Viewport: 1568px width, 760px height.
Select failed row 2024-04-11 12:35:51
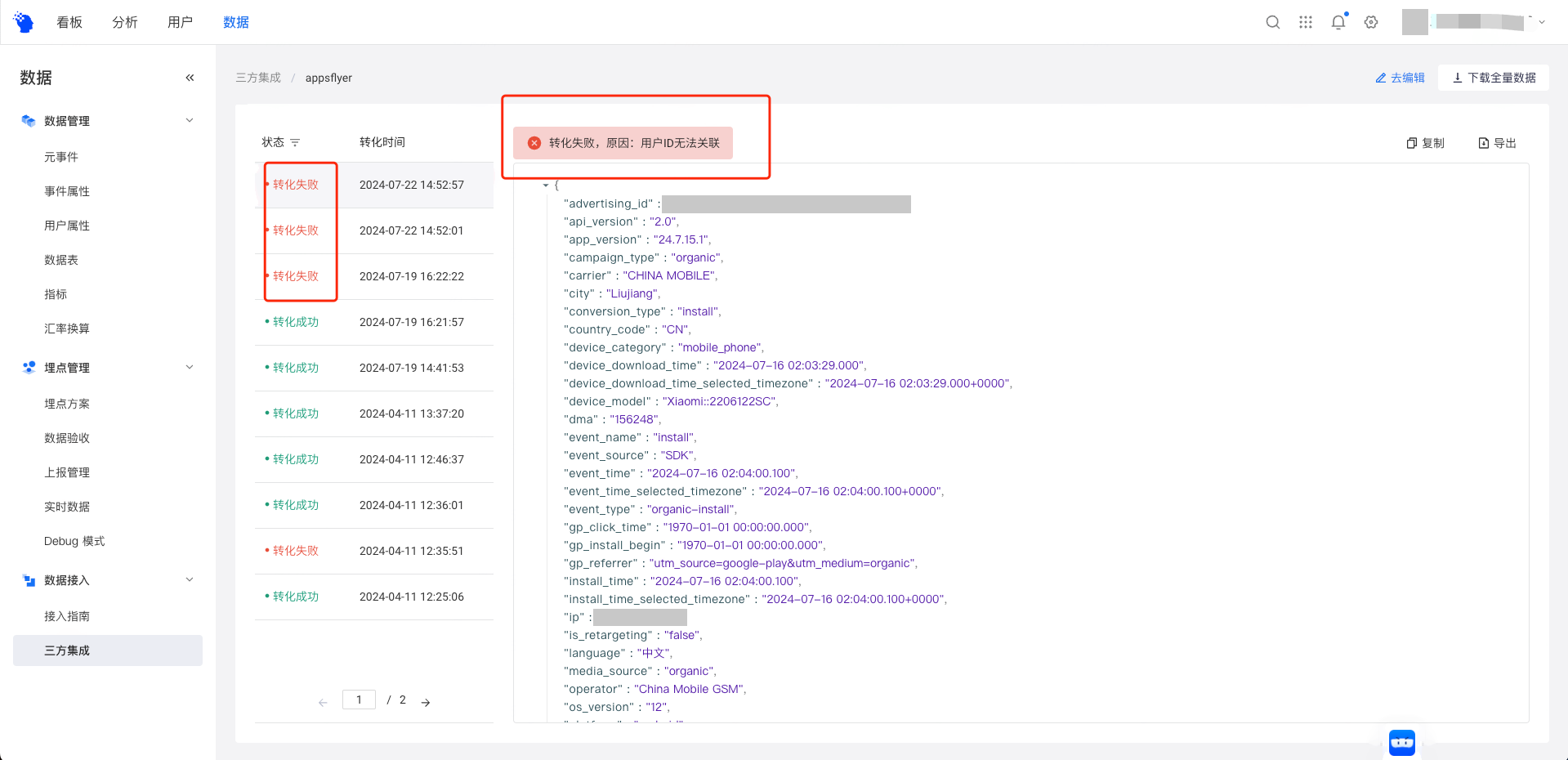[374, 551]
